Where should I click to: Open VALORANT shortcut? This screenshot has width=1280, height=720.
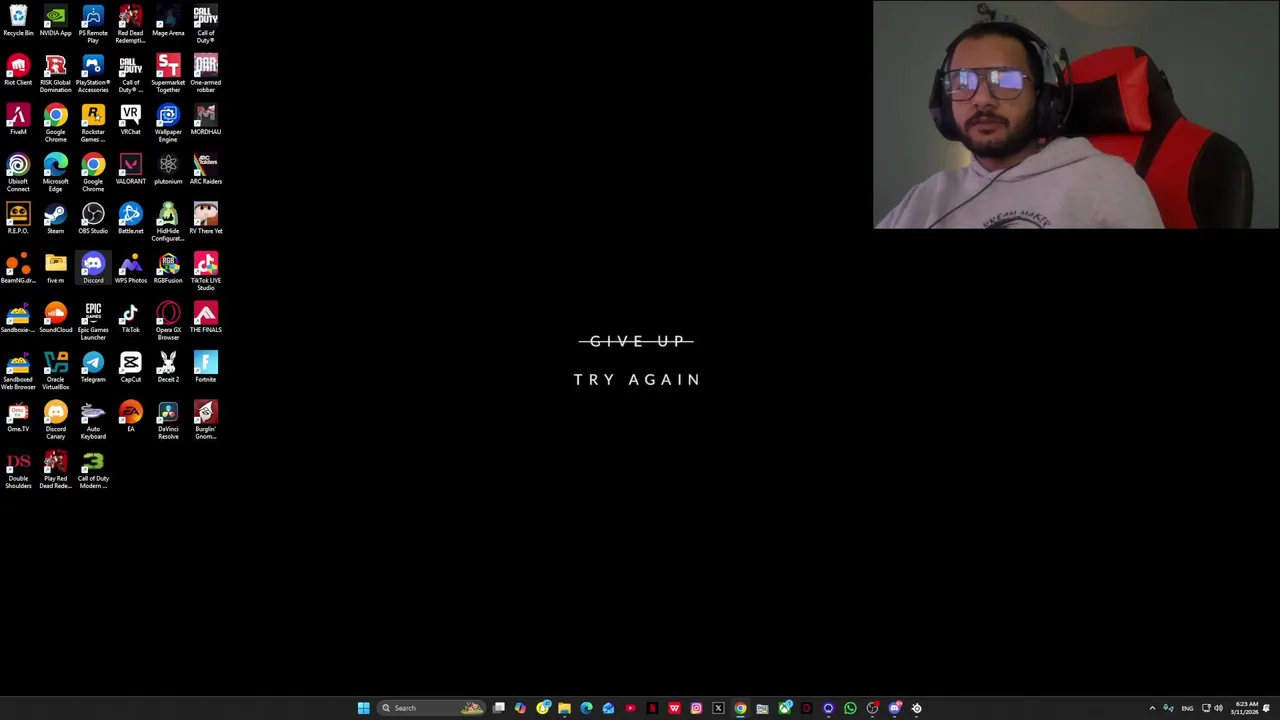pos(130,170)
